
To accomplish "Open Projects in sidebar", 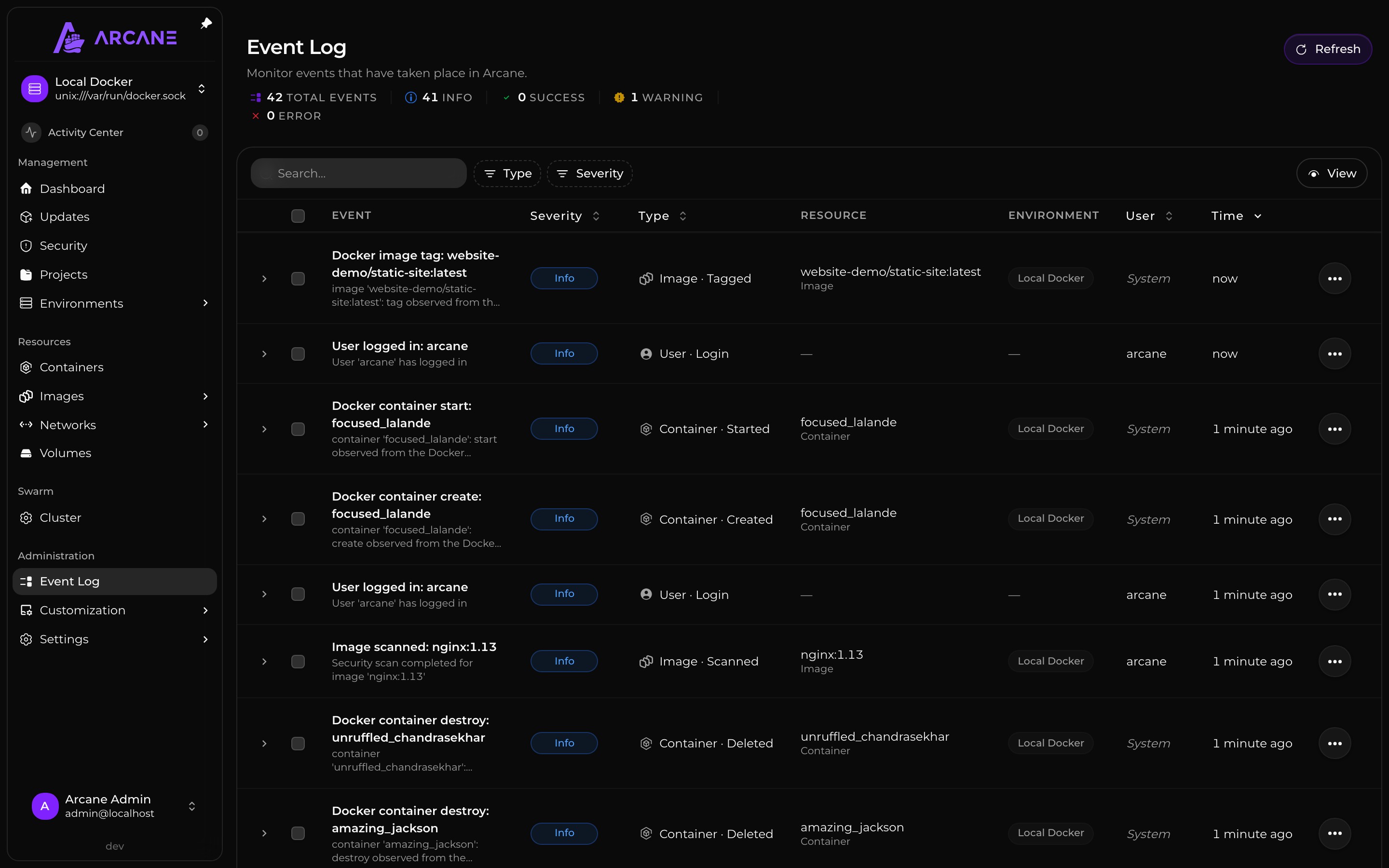I will (115, 274).
